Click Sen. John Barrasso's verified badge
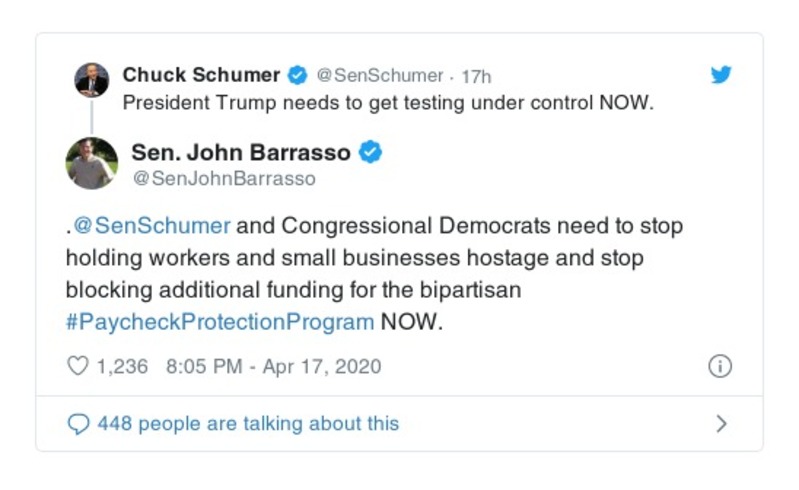The width and height of the screenshot is (799, 490). [x=372, y=153]
